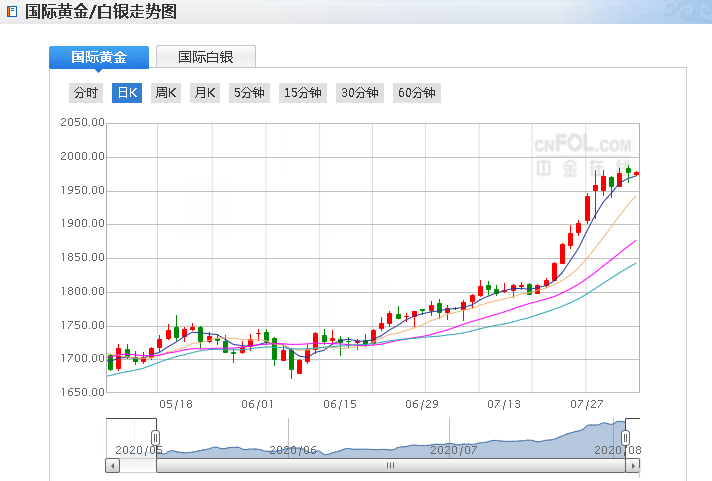Switch to the 国际黄金 tab

[x=98, y=57]
